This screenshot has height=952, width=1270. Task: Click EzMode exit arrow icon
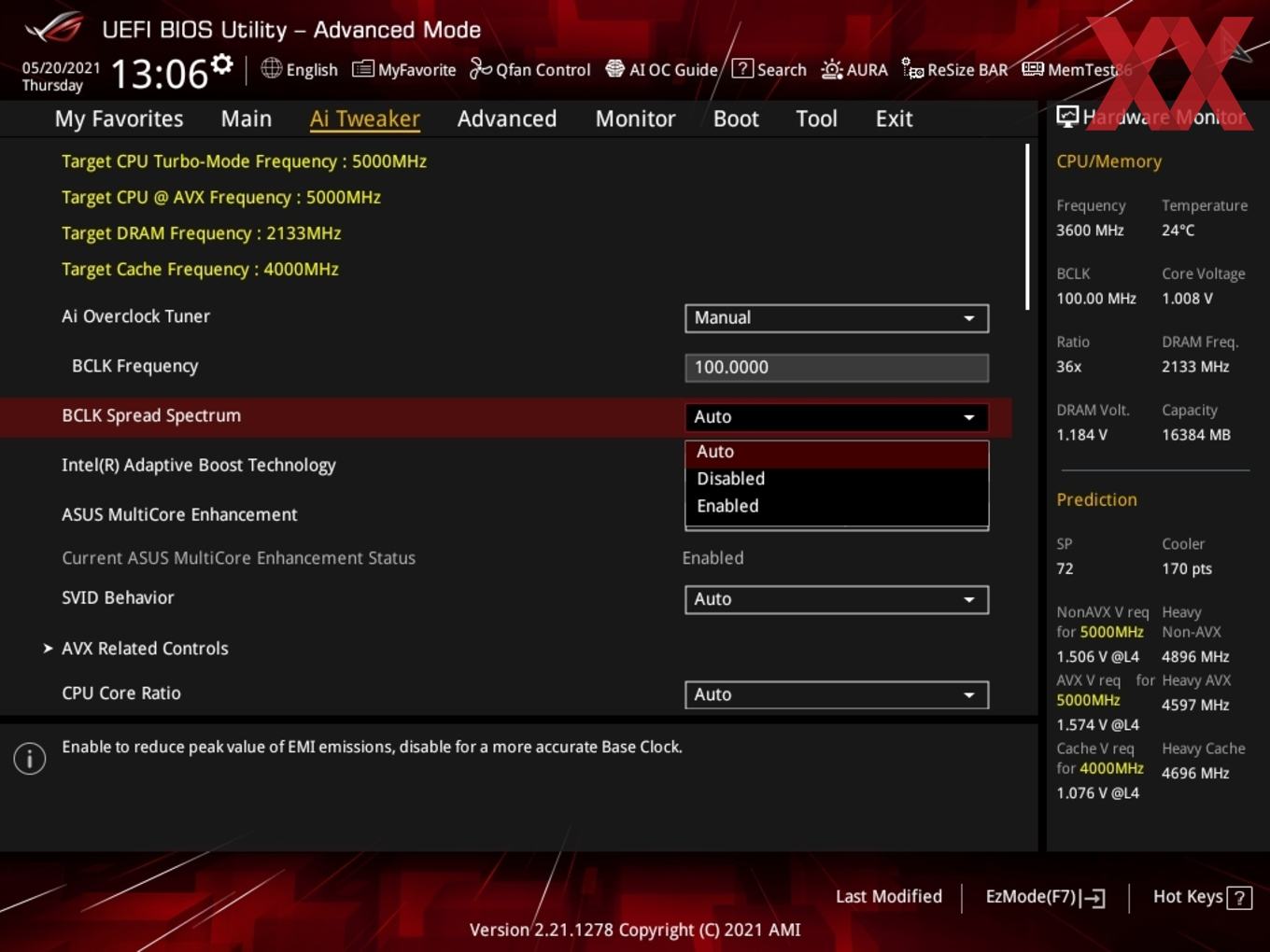click(x=1094, y=899)
